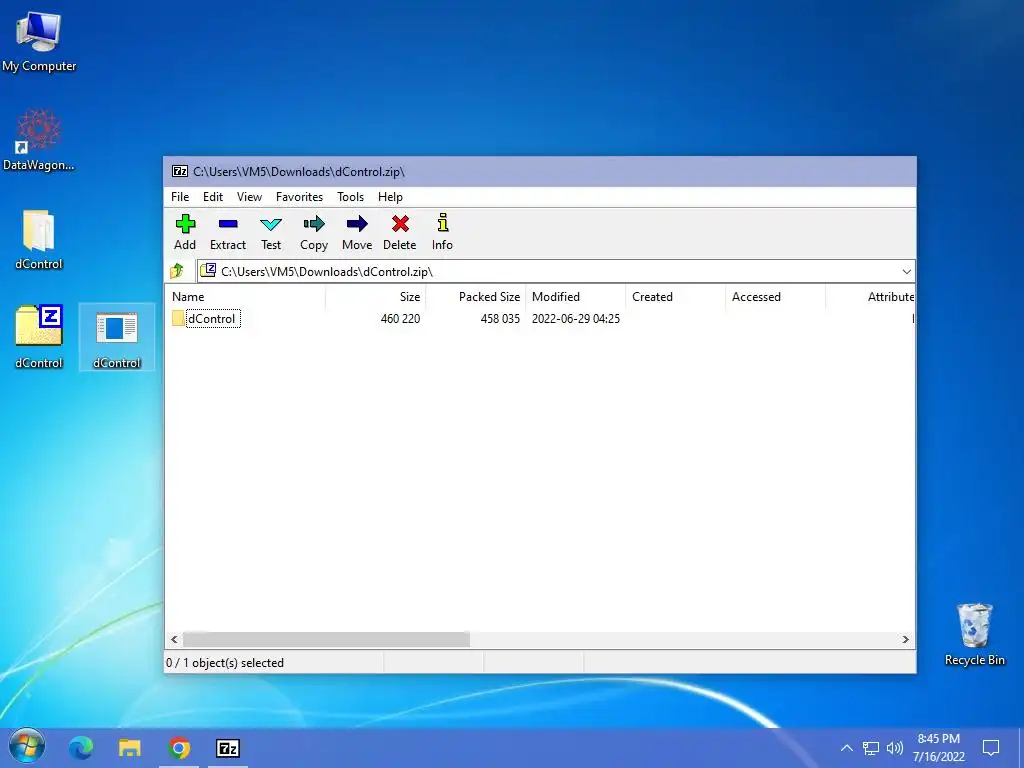1024x768 pixels.
Task: Expand the address bar path dropdown
Action: tap(906, 272)
